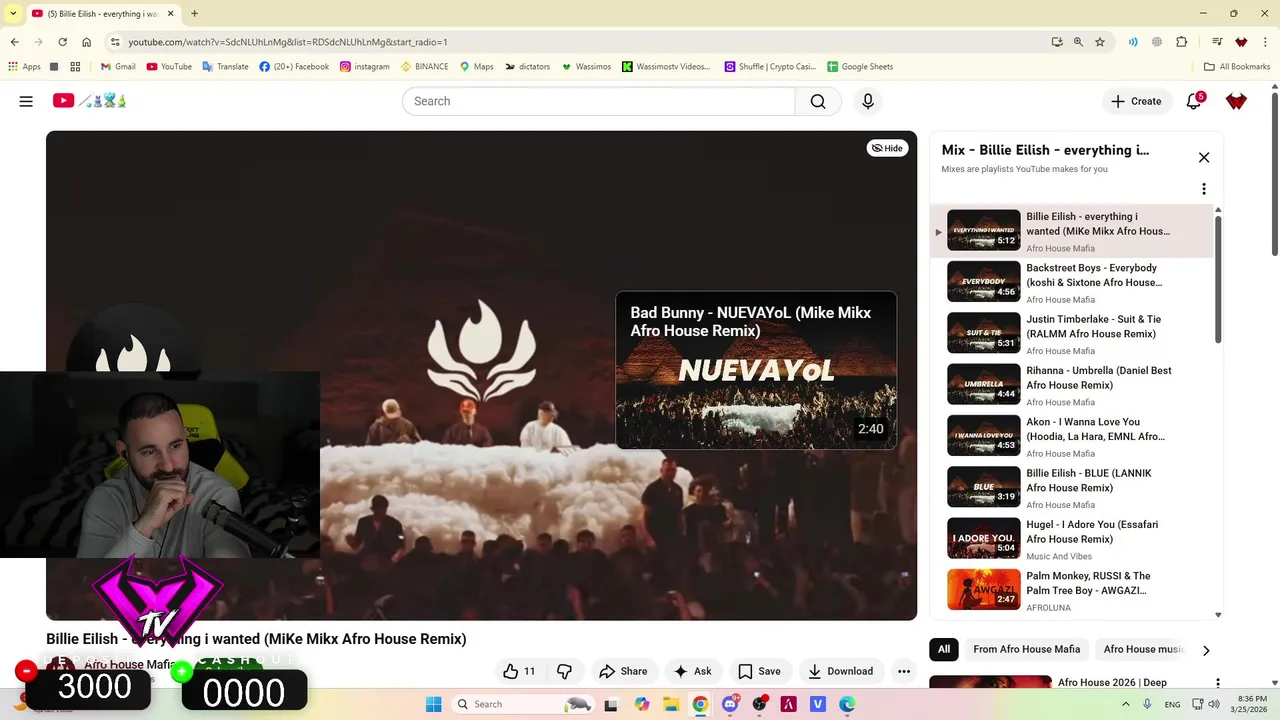Click the Chrome address bar URL
Viewport: 1280px width, 720px height.
click(x=288, y=42)
